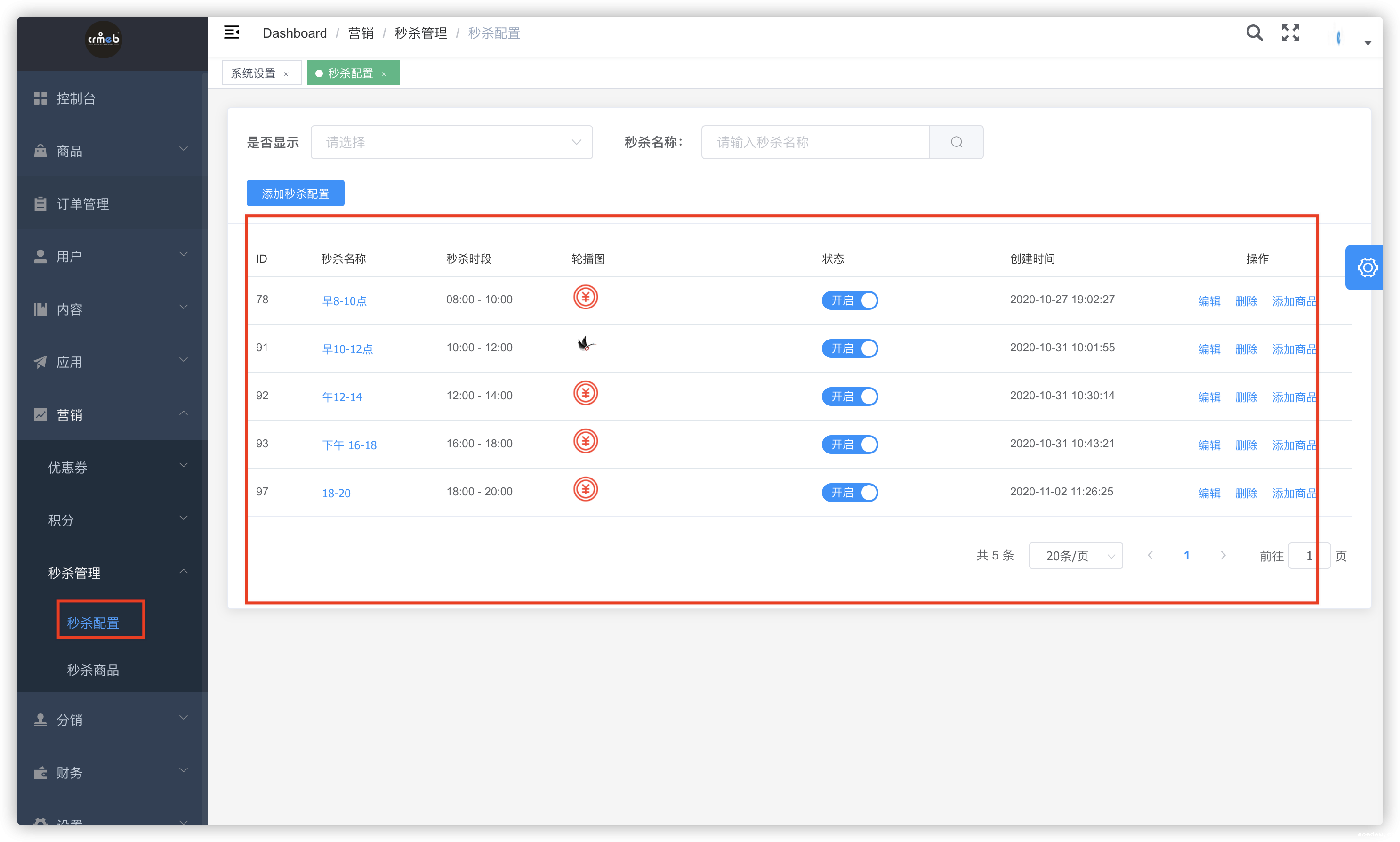
Task: Switch to the 系统设置 tab
Action: tap(253, 74)
